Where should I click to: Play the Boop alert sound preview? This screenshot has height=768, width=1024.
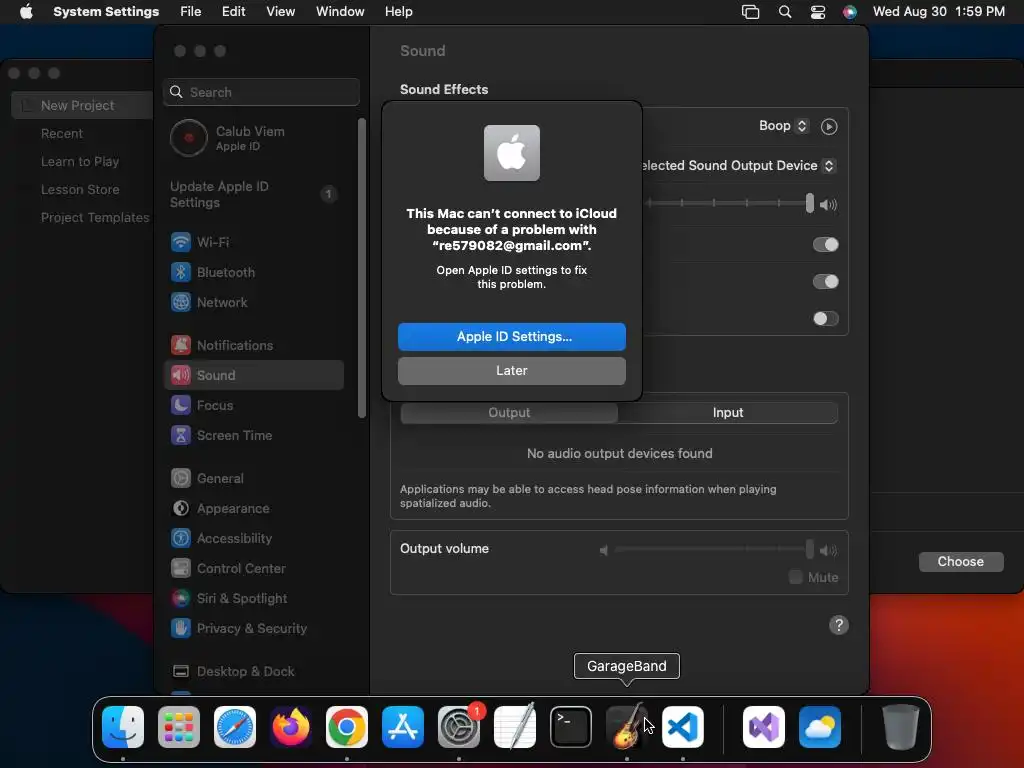829,126
